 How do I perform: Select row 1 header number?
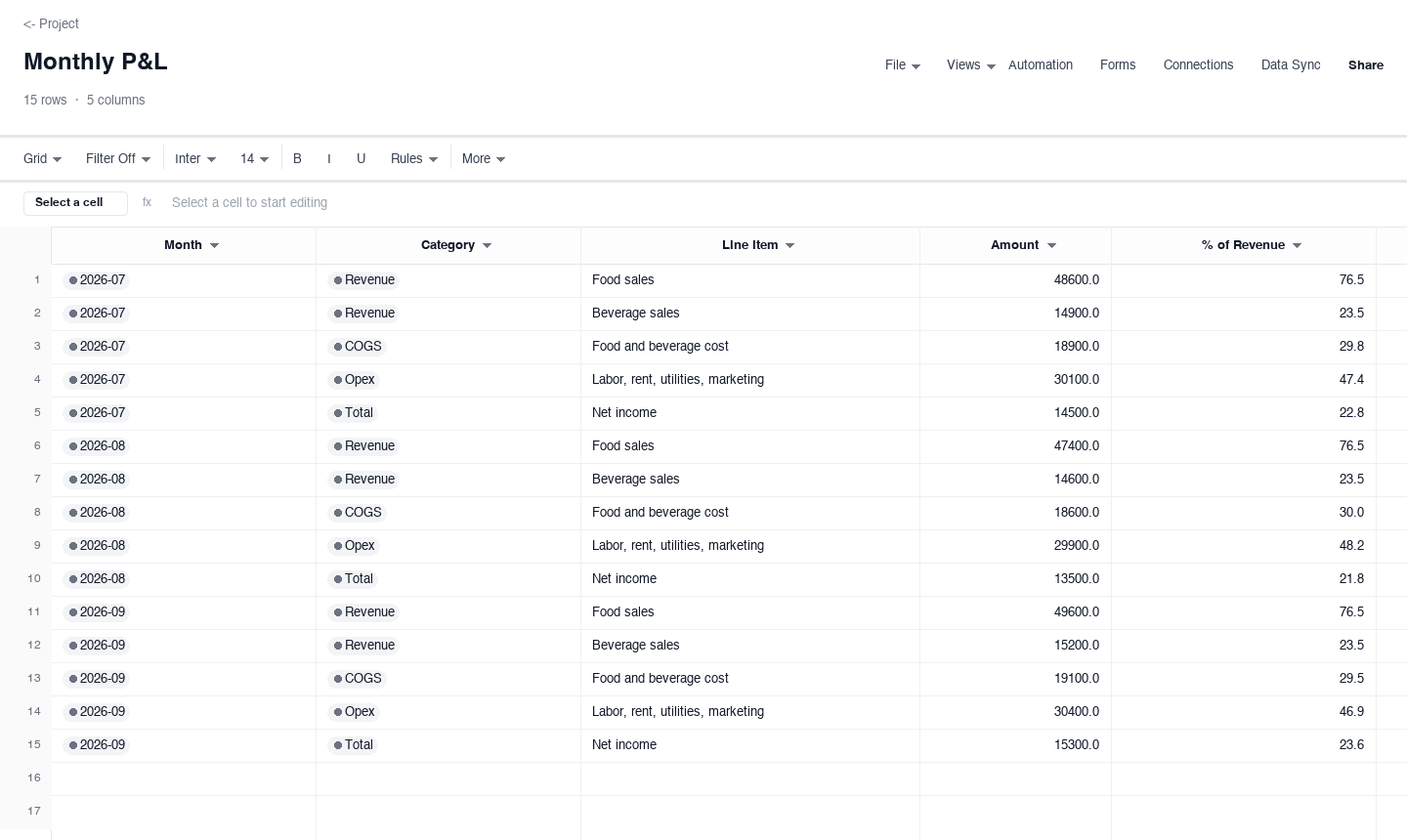[x=37, y=280]
